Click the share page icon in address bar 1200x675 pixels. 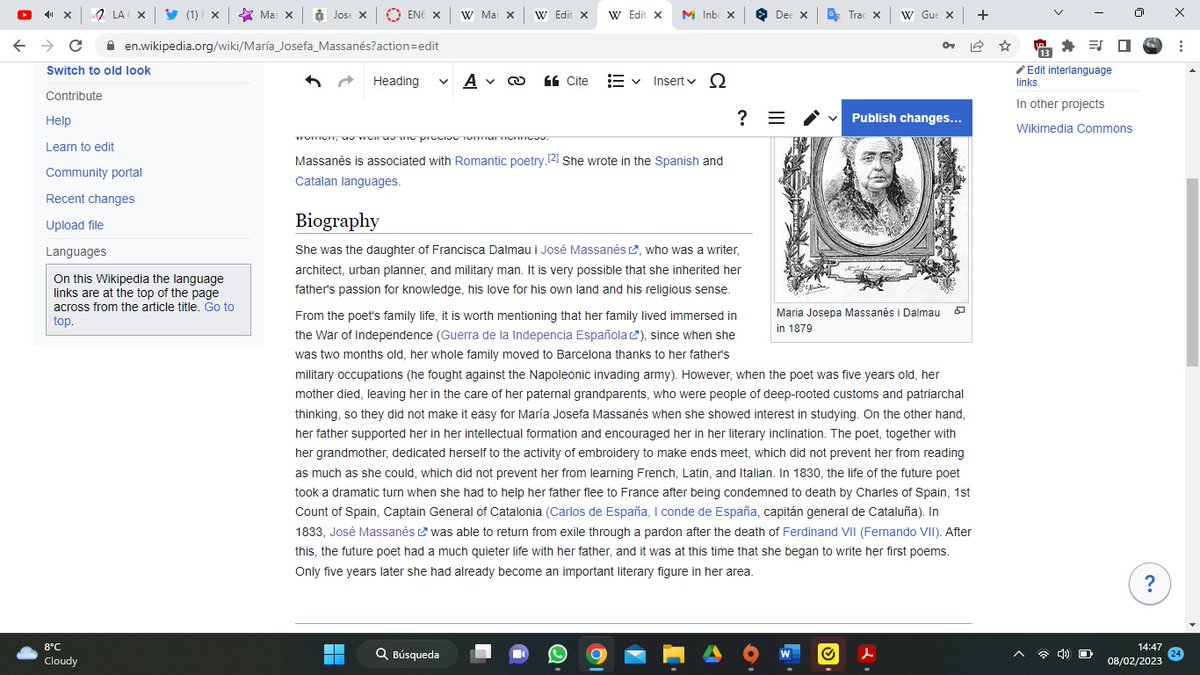point(977,46)
